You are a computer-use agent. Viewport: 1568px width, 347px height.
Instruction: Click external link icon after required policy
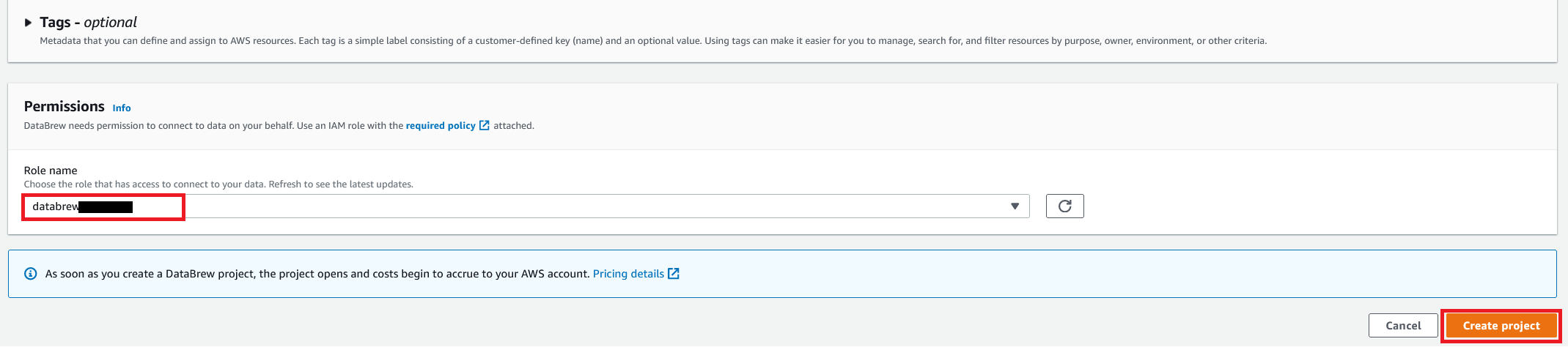[485, 126]
